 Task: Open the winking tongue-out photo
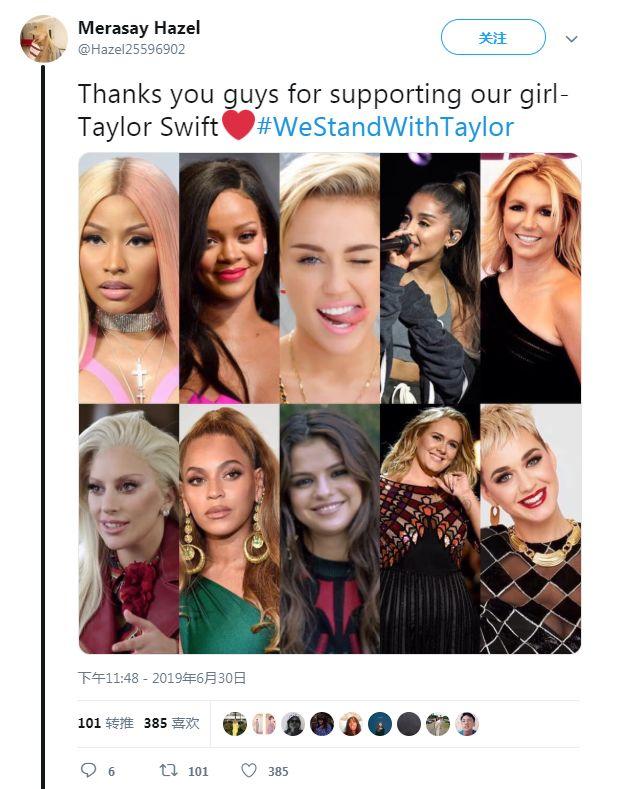(x=329, y=278)
